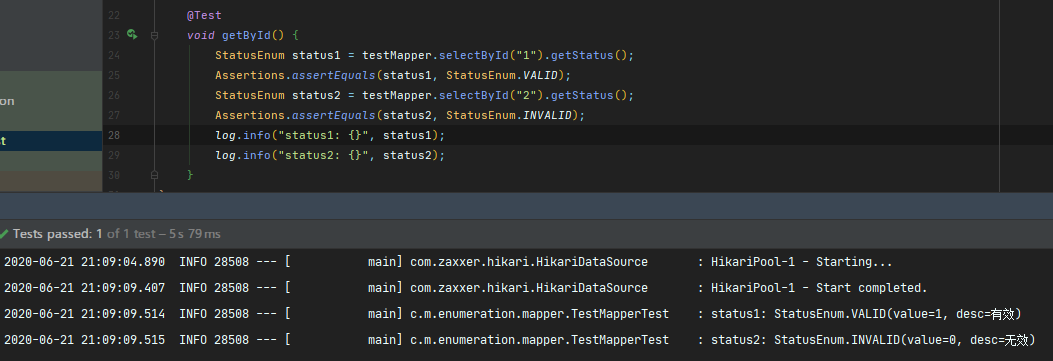Click the log.info status1 statement

tap(330, 136)
